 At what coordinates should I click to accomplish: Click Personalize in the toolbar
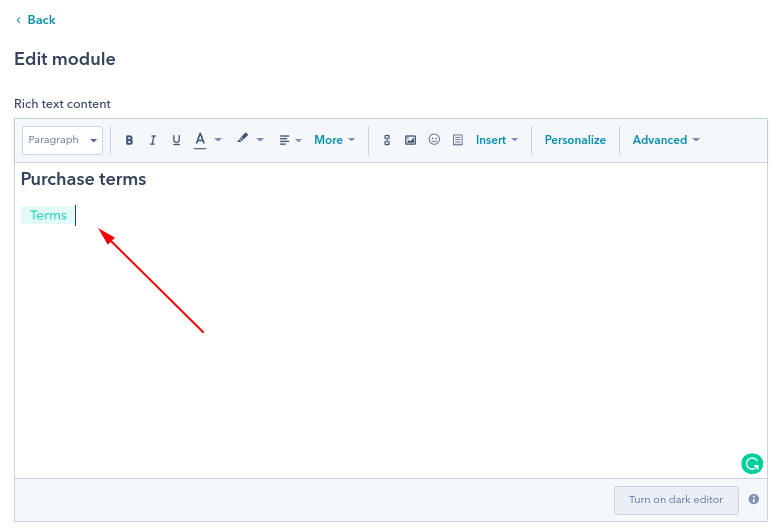pos(575,140)
